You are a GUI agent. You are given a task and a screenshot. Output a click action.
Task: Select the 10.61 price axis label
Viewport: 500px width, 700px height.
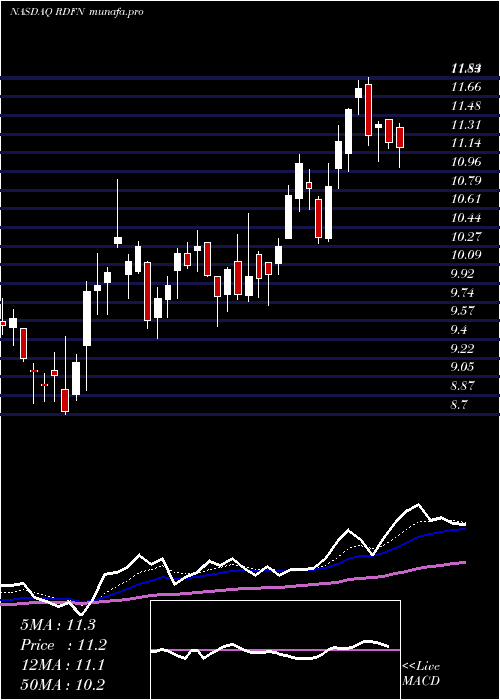pyautogui.click(x=466, y=199)
